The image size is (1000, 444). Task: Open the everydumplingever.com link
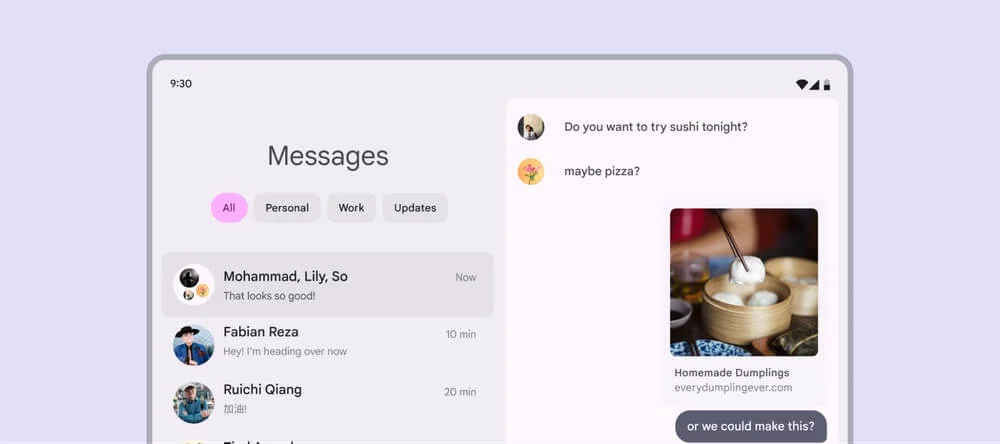[733, 388]
